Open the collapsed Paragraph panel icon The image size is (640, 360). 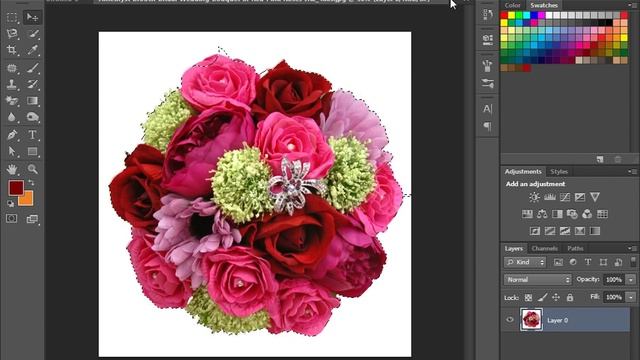[487, 126]
